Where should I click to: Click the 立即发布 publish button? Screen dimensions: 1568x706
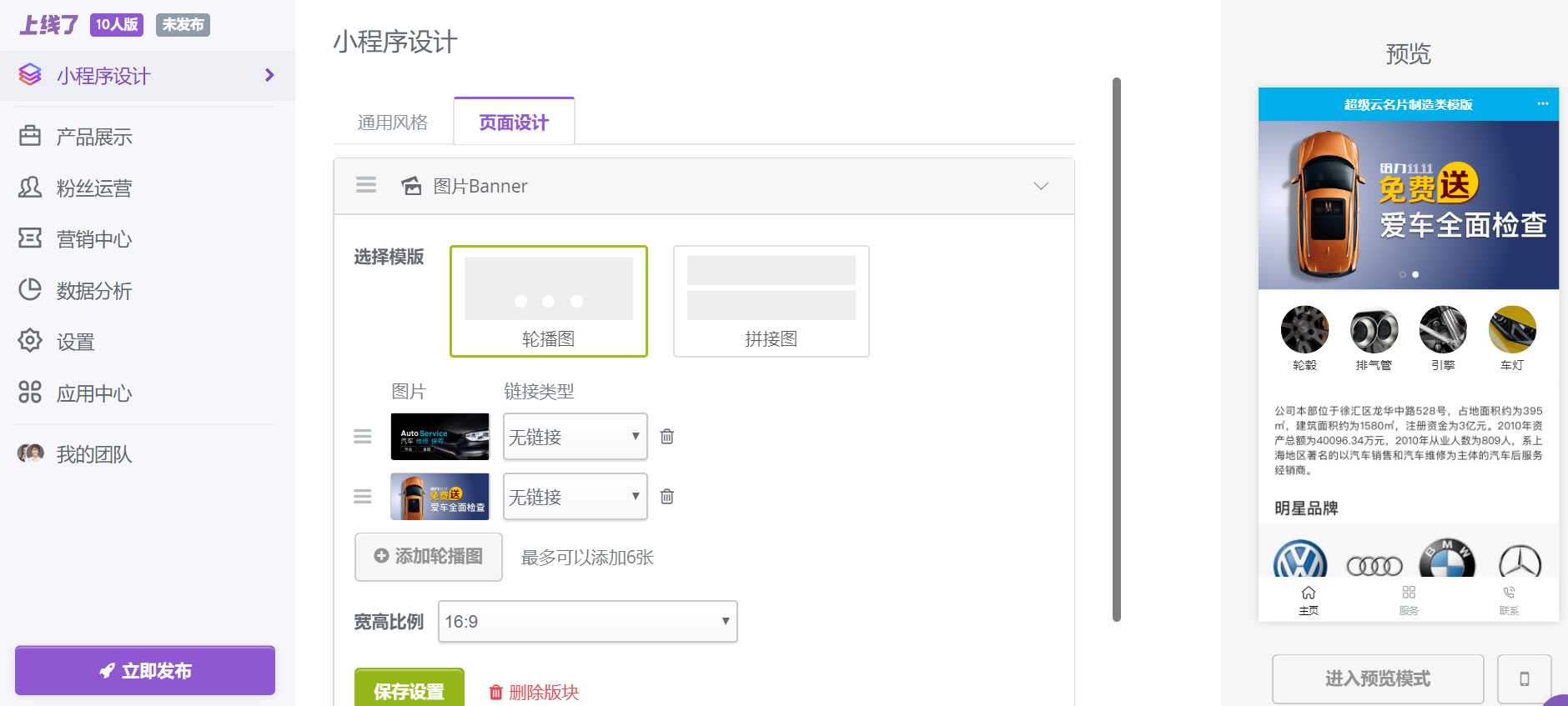145,670
